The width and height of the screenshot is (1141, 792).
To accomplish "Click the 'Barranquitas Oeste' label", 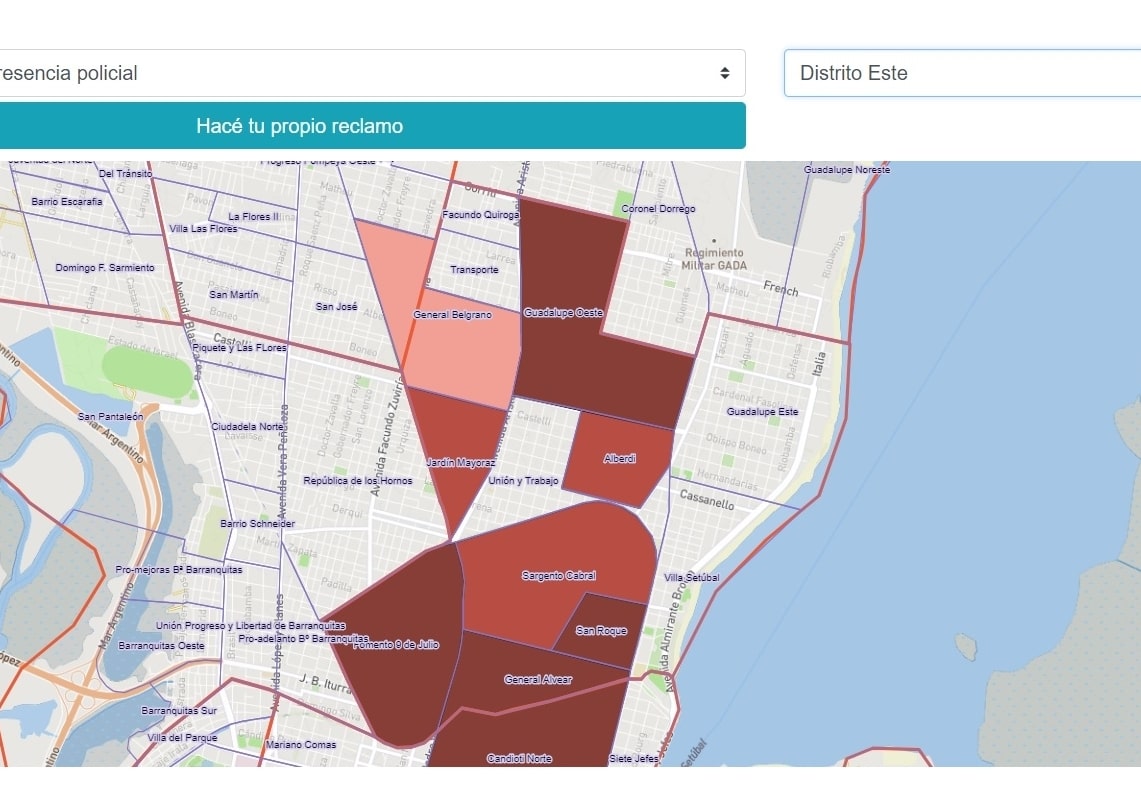I will (162, 646).
